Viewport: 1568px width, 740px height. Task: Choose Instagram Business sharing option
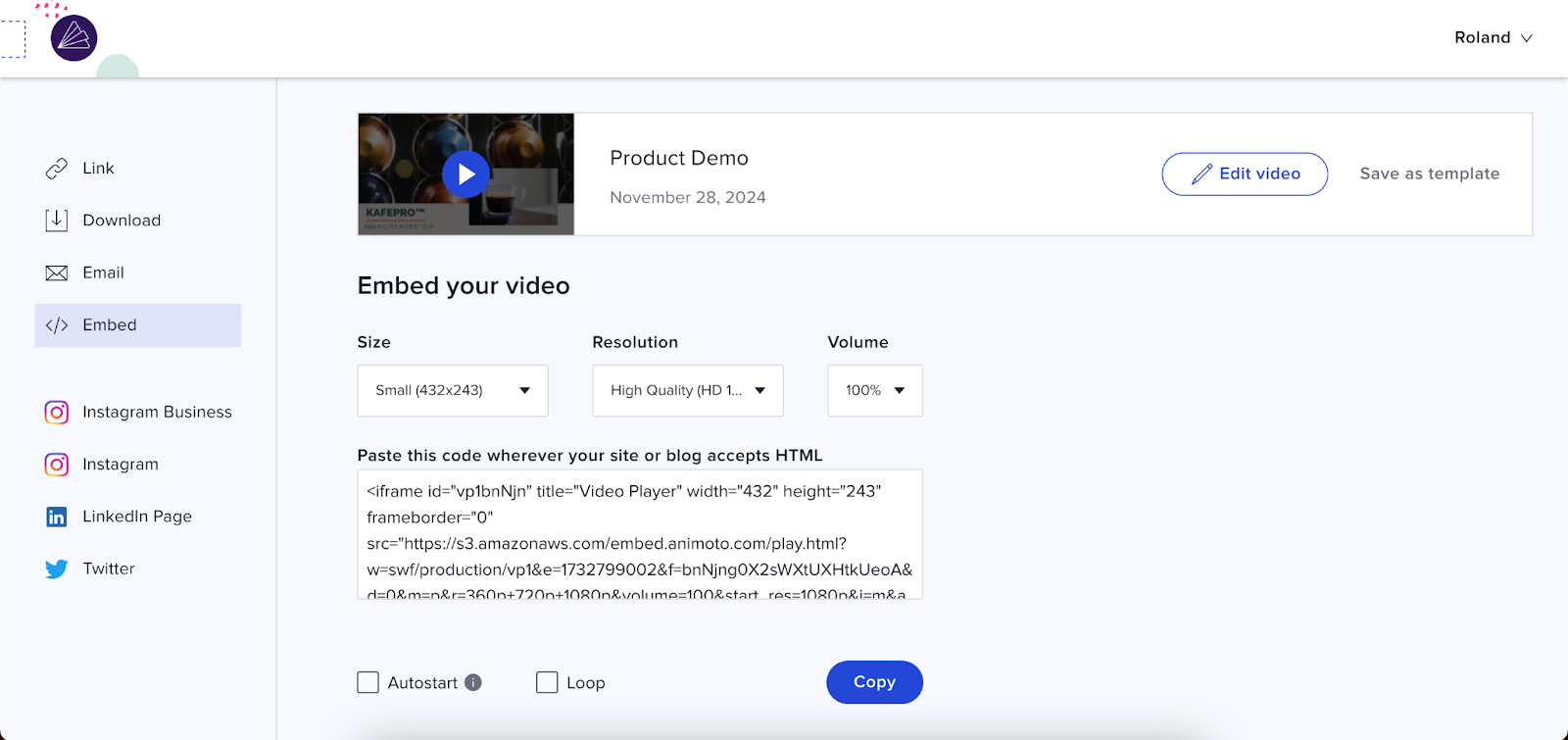[138, 413]
